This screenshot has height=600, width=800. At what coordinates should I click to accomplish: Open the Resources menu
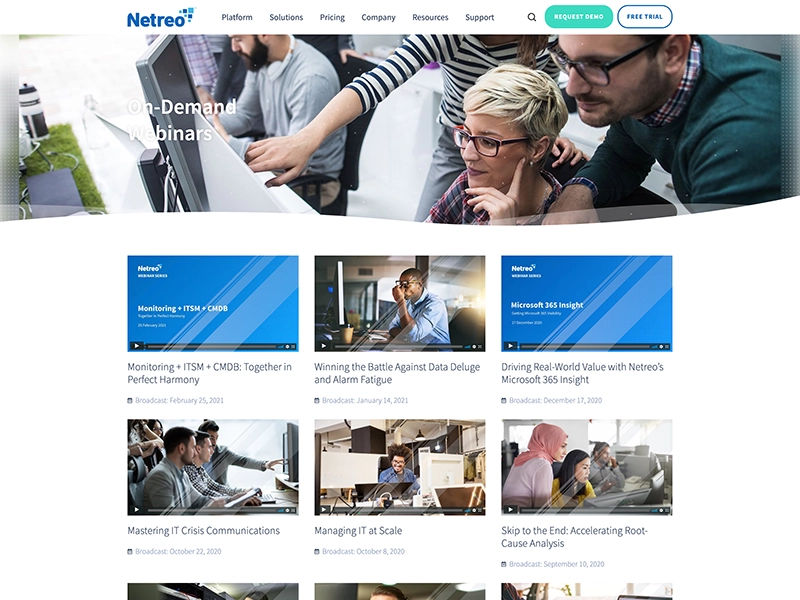[430, 17]
